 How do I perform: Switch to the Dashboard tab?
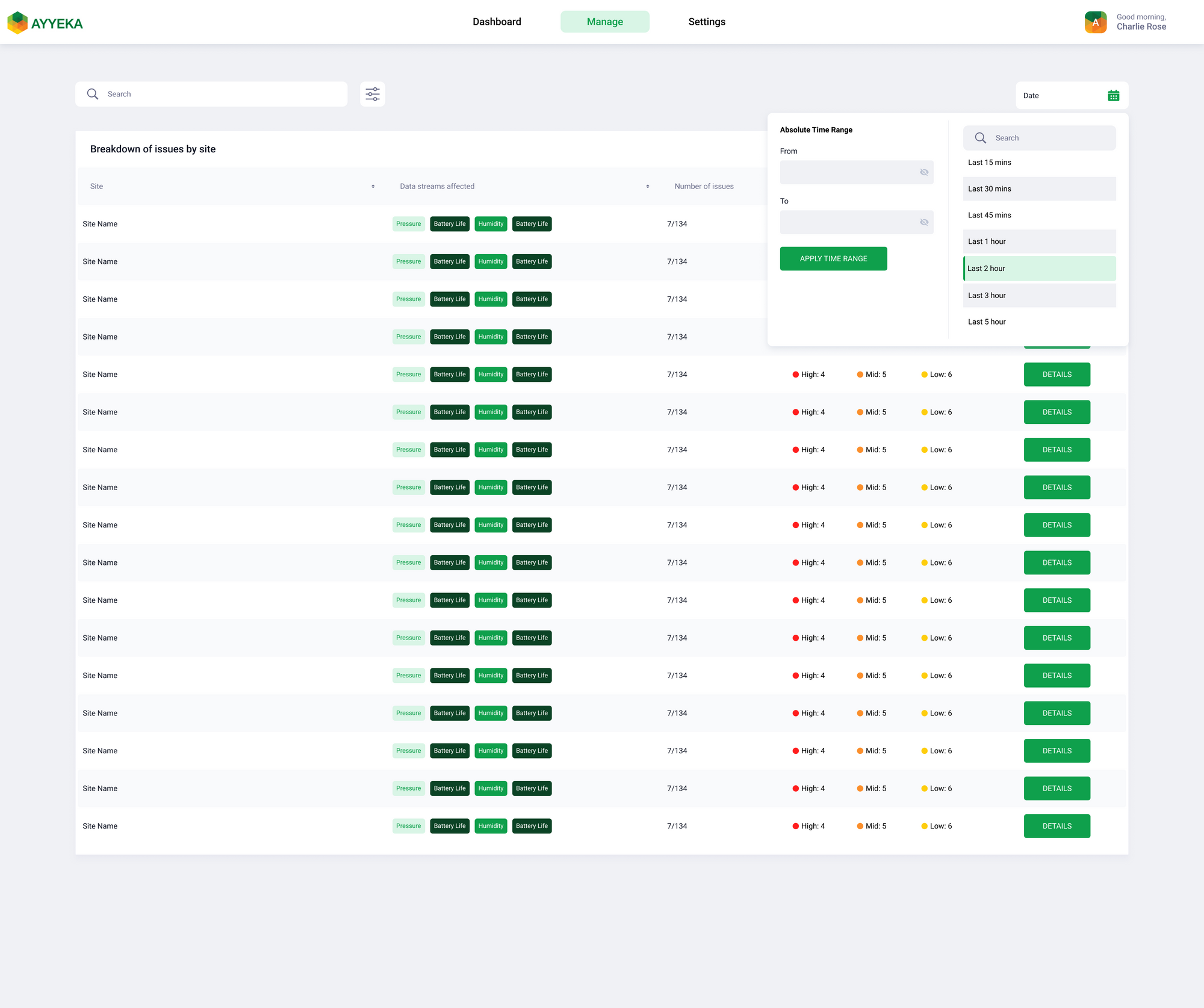pos(497,22)
